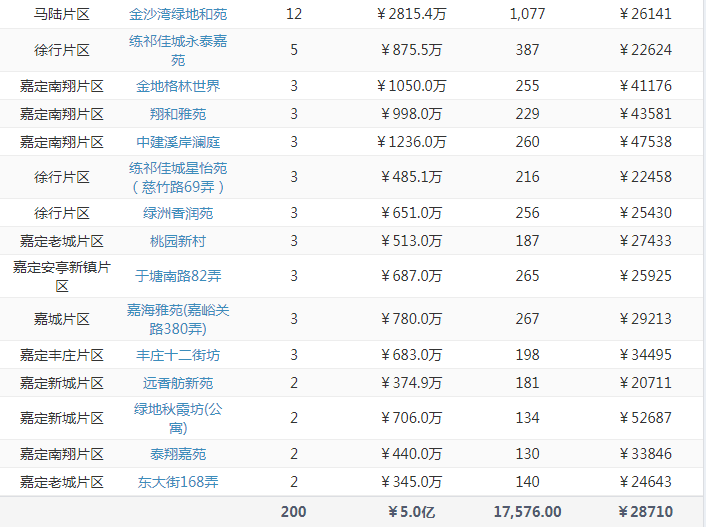Select the count 12 for 金沙湾绿地和苑
Screen dimensions: 706x527
[294, 14]
